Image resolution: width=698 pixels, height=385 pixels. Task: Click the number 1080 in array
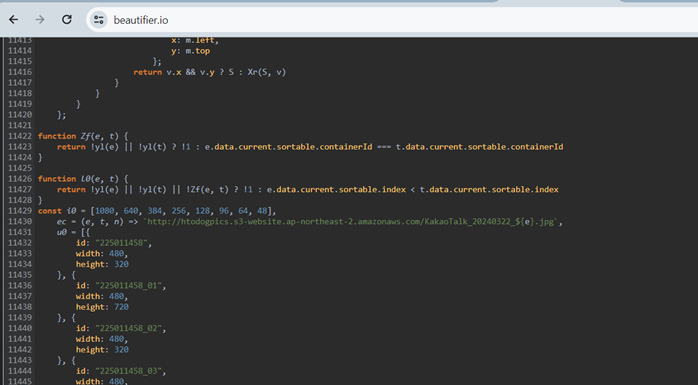(105, 211)
